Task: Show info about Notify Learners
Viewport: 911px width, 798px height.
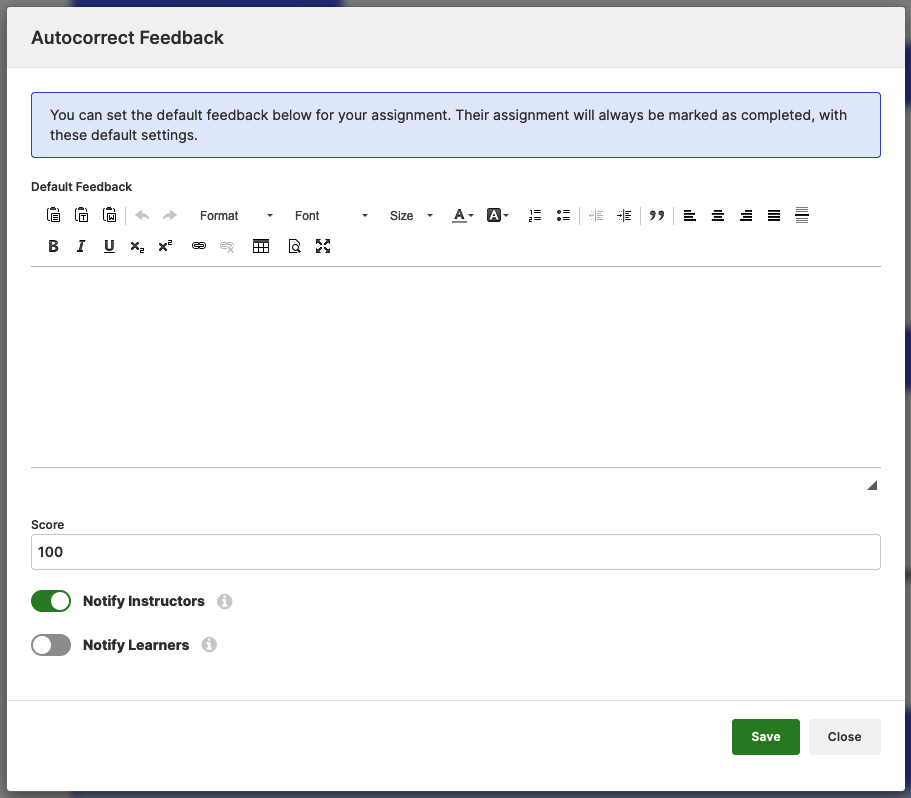Action: (209, 645)
